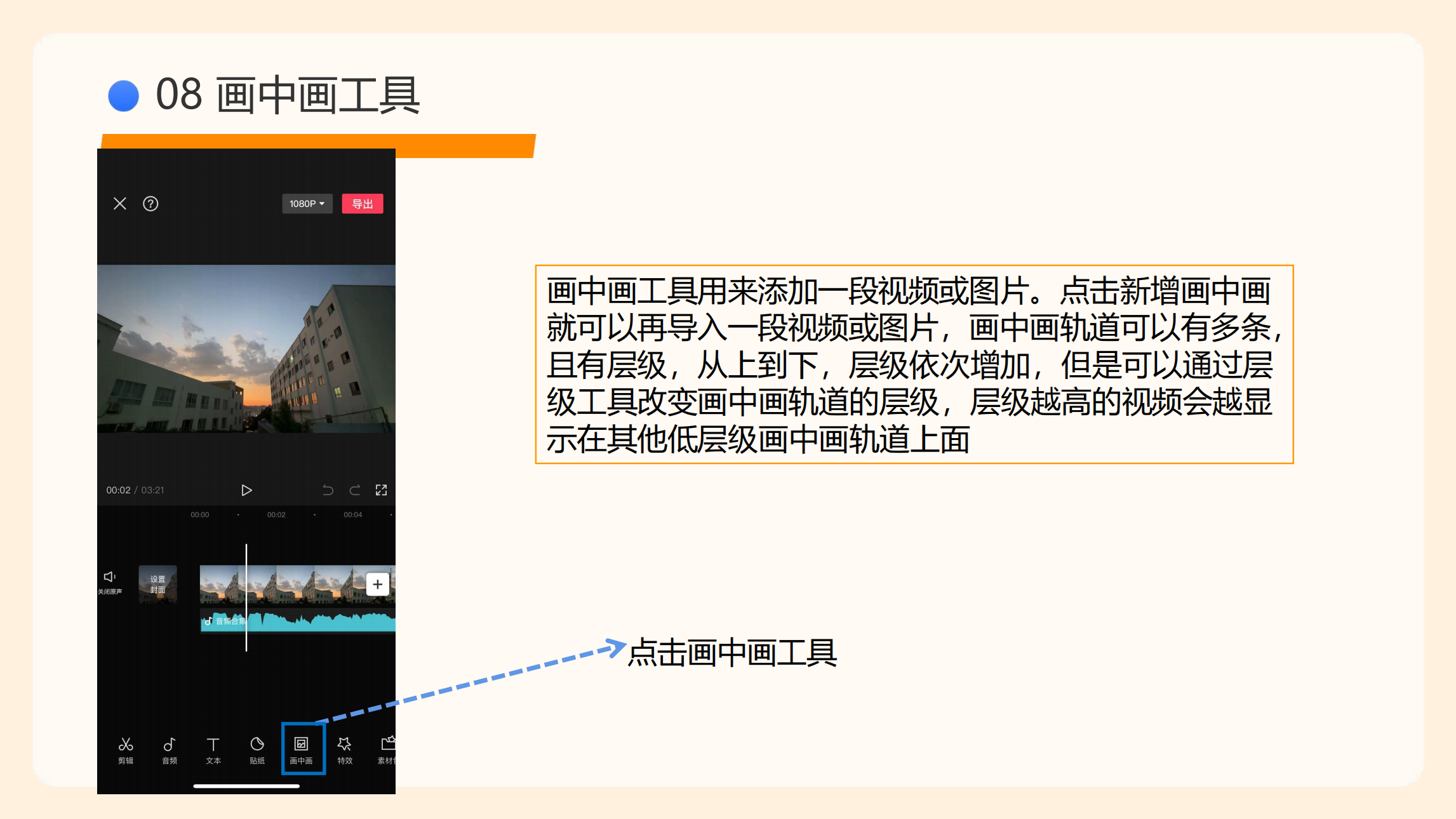Click the slide title 08 画中画工具
Viewport: 1456px width, 819px height.
(x=288, y=95)
